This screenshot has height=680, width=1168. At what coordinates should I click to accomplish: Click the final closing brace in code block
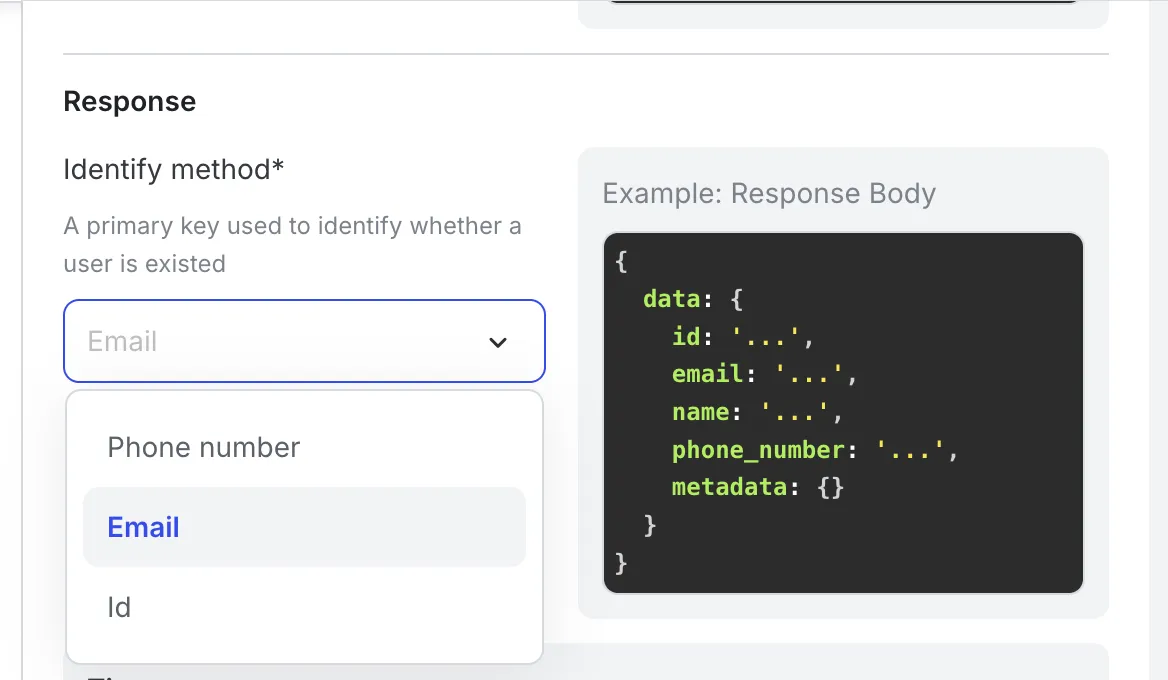[x=621, y=563]
